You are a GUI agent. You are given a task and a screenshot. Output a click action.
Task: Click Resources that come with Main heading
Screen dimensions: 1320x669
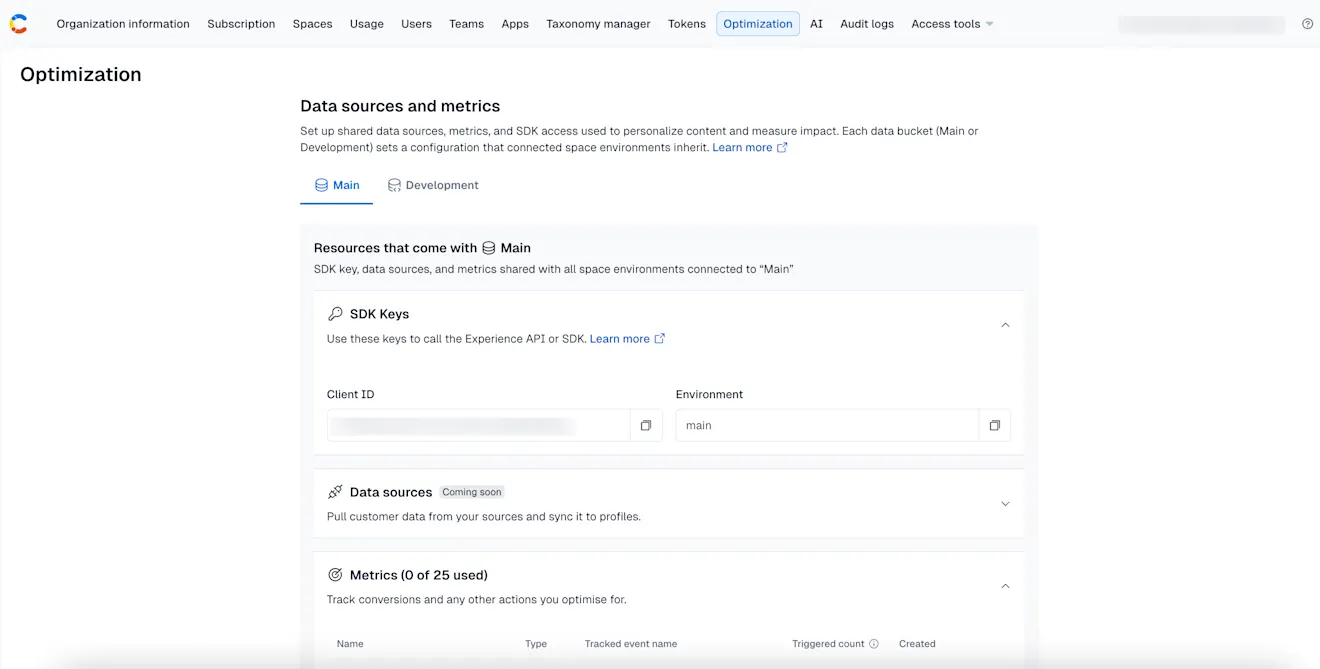click(x=422, y=248)
